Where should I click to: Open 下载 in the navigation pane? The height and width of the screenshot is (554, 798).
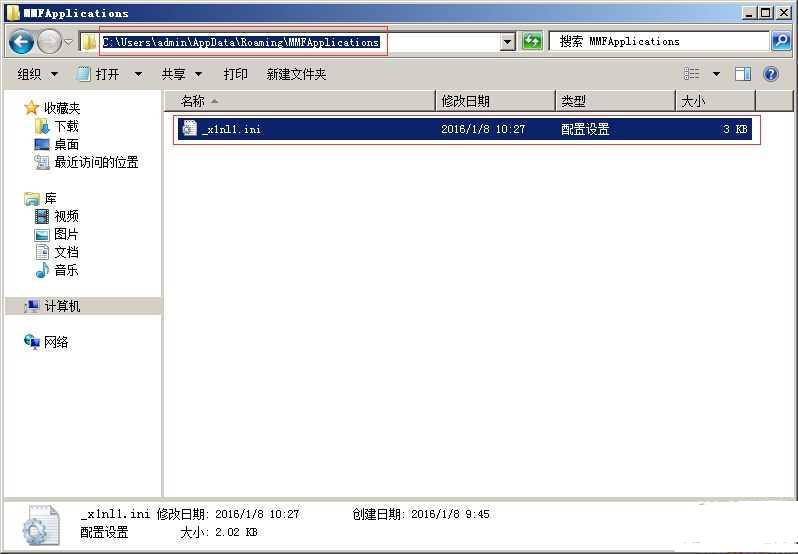click(x=66, y=126)
